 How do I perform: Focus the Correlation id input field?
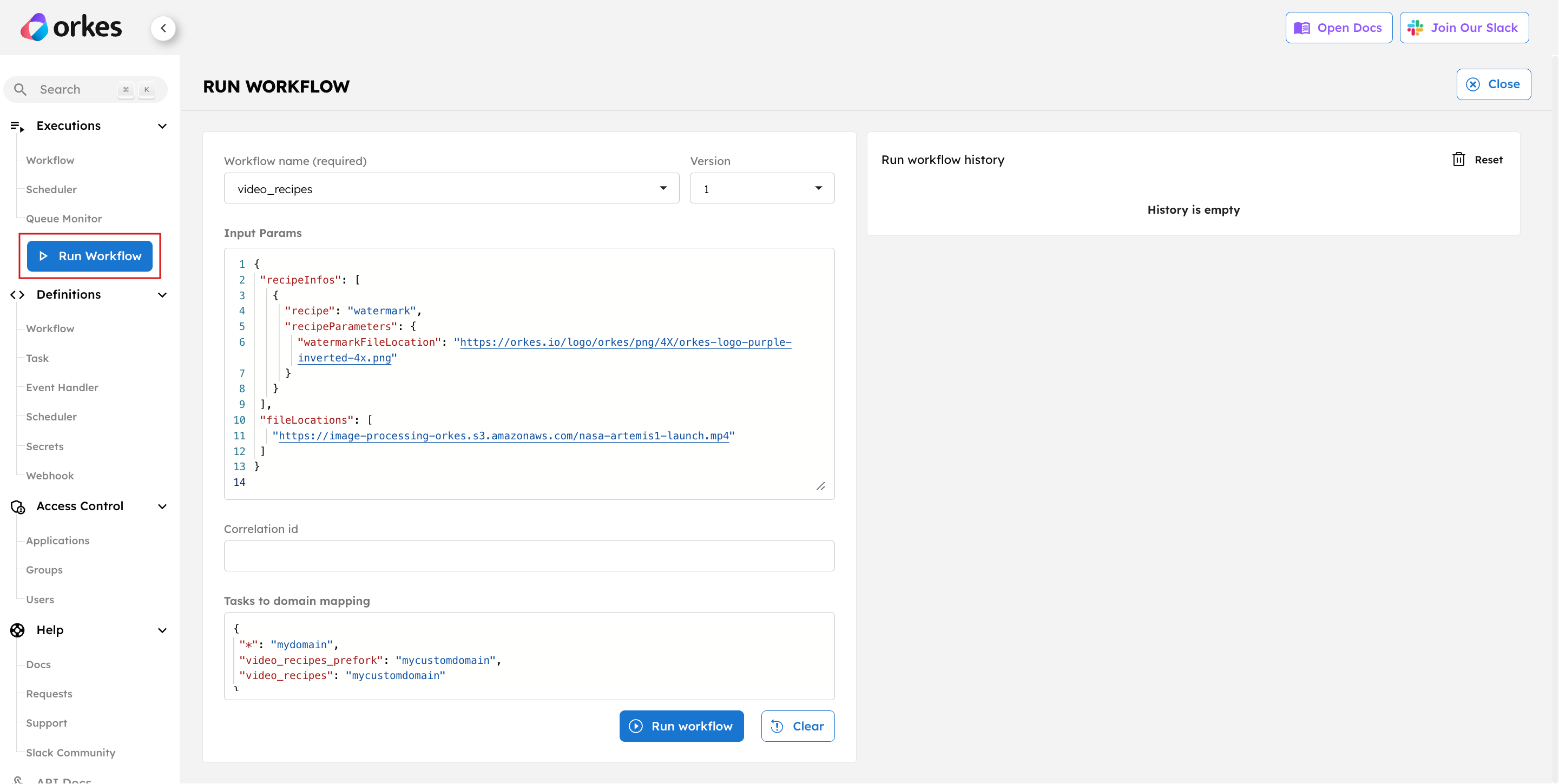coord(529,555)
